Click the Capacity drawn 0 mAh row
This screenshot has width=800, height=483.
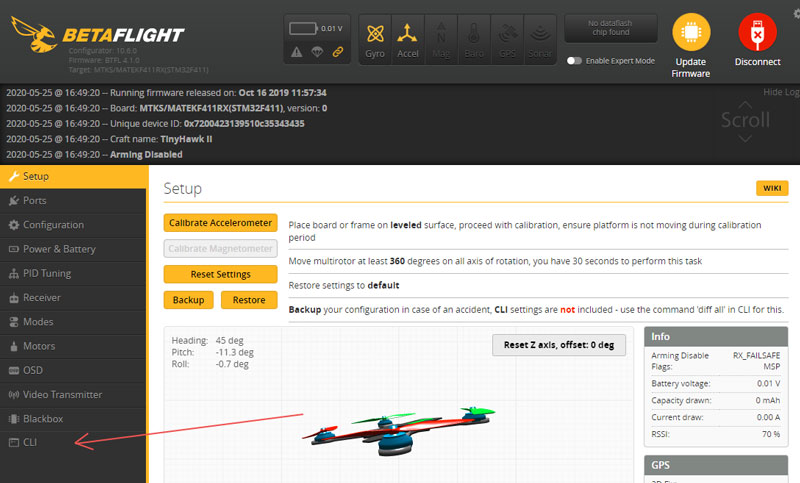point(716,400)
